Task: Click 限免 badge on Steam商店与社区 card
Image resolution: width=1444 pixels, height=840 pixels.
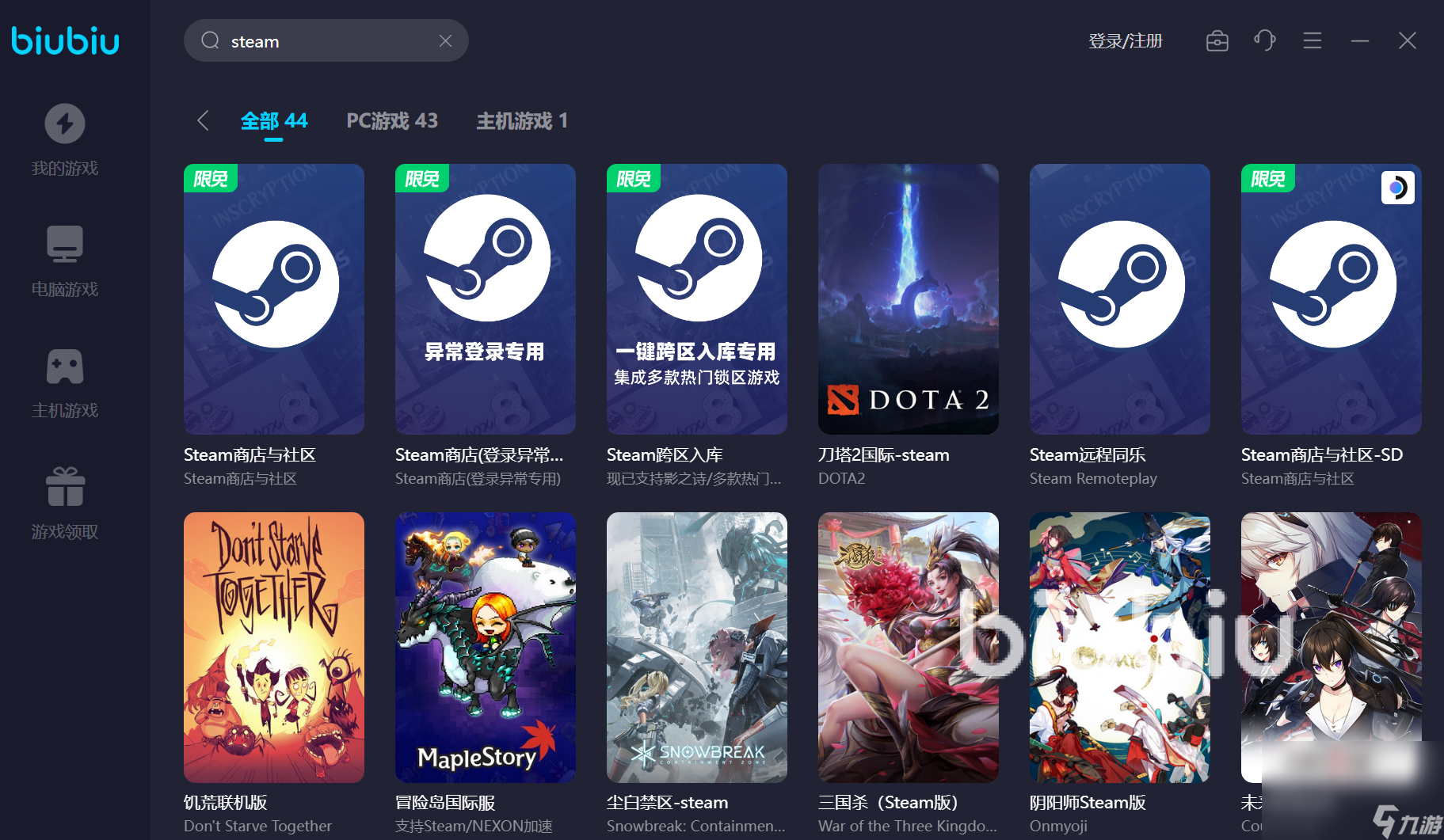Action: click(211, 178)
